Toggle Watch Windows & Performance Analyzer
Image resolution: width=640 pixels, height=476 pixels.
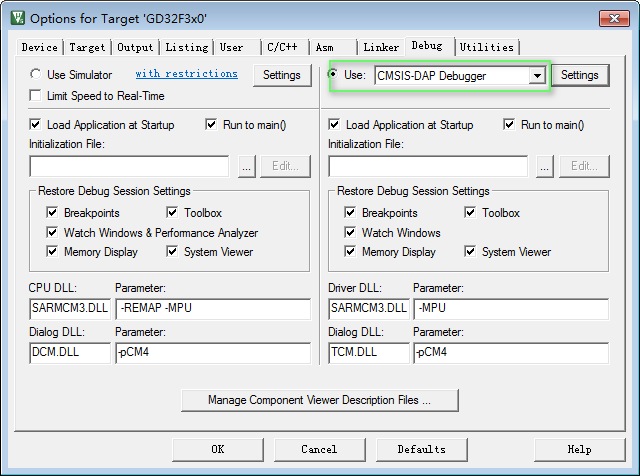tap(52, 232)
